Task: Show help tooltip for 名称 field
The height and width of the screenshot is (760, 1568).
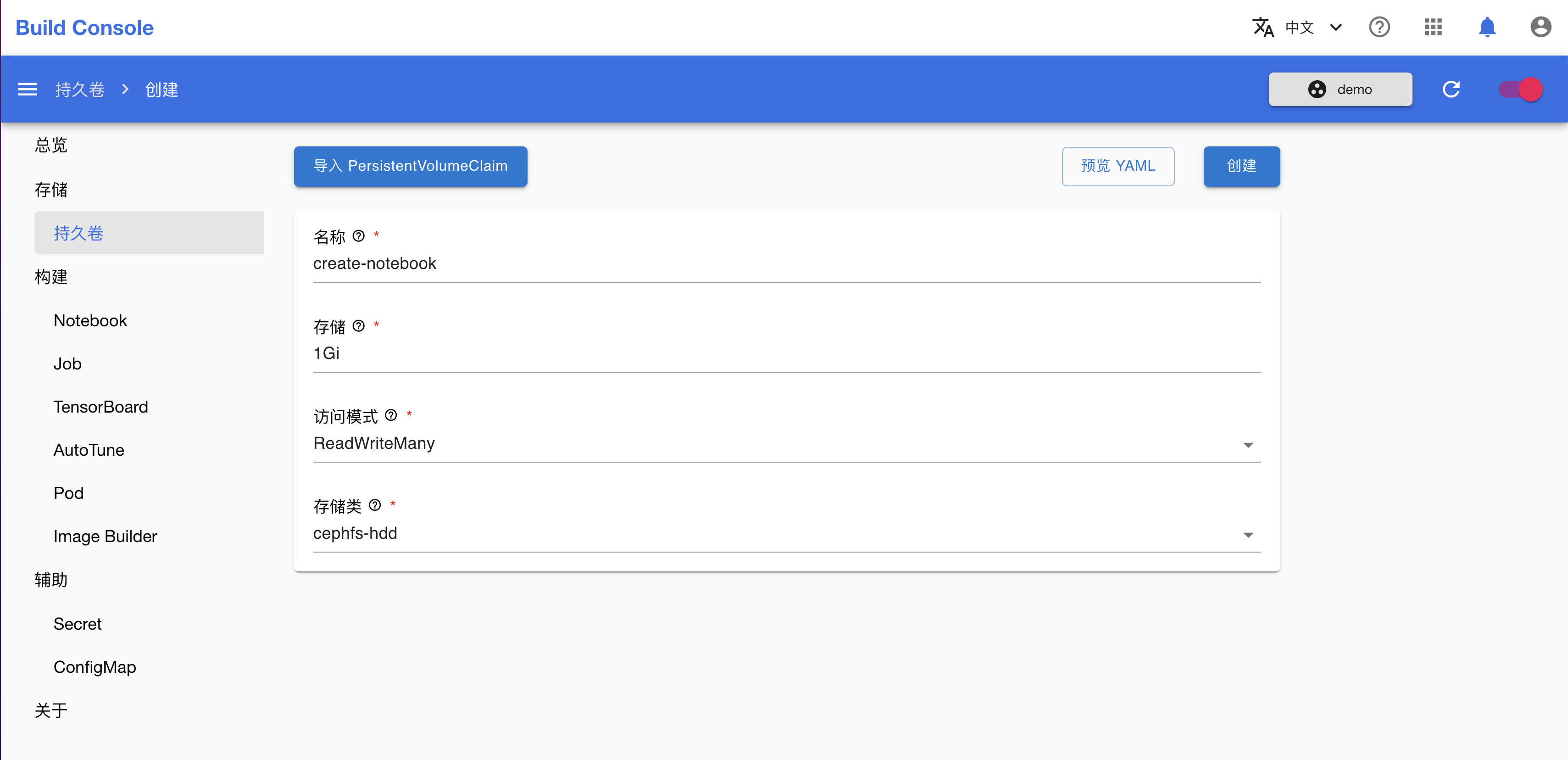Action: (359, 236)
